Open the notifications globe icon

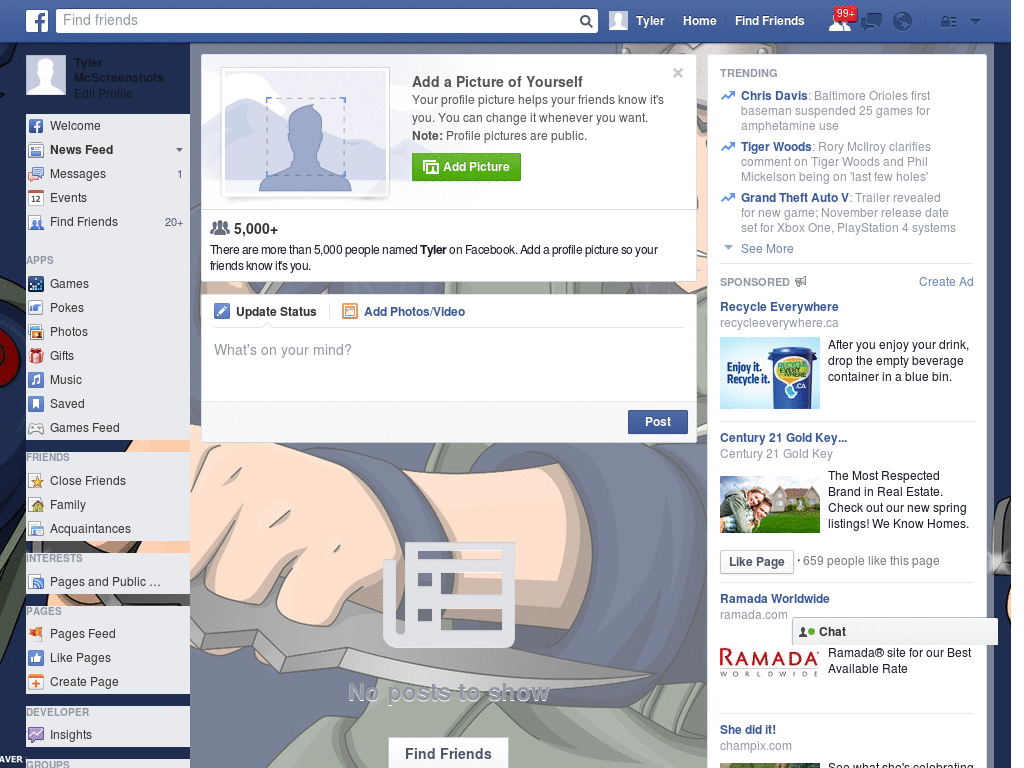click(x=903, y=22)
